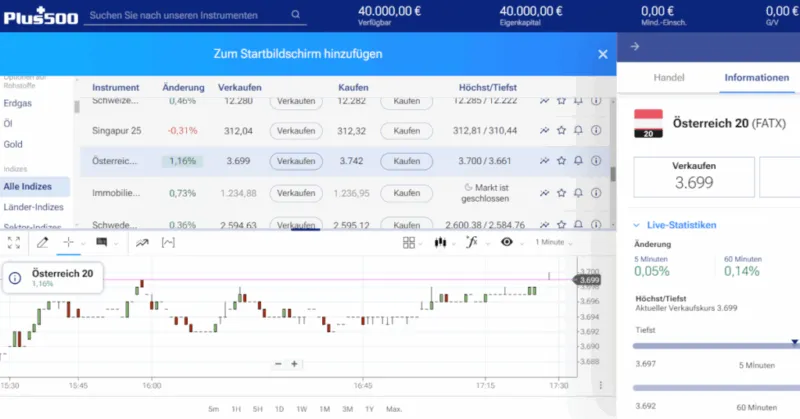Select Länder-Indizes category

(x=34, y=207)
